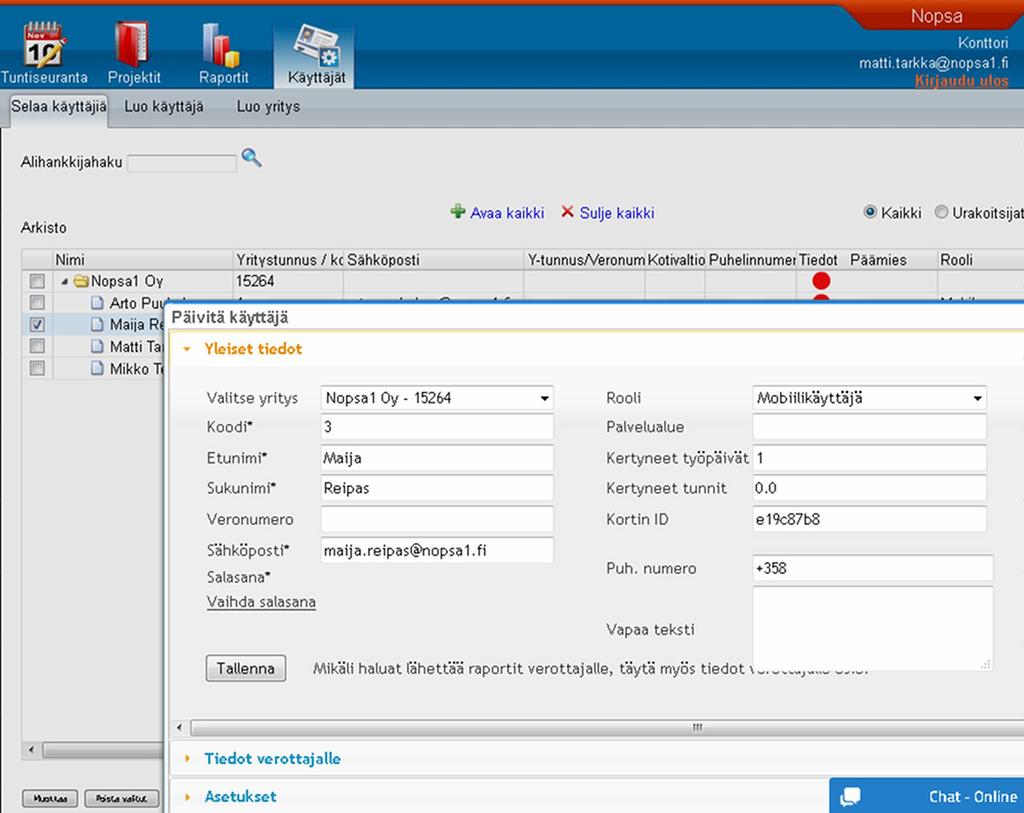The image size is (1024, 813).
Task: Click Kirjaudu ulos link
Action: click(x=961, y=81)
